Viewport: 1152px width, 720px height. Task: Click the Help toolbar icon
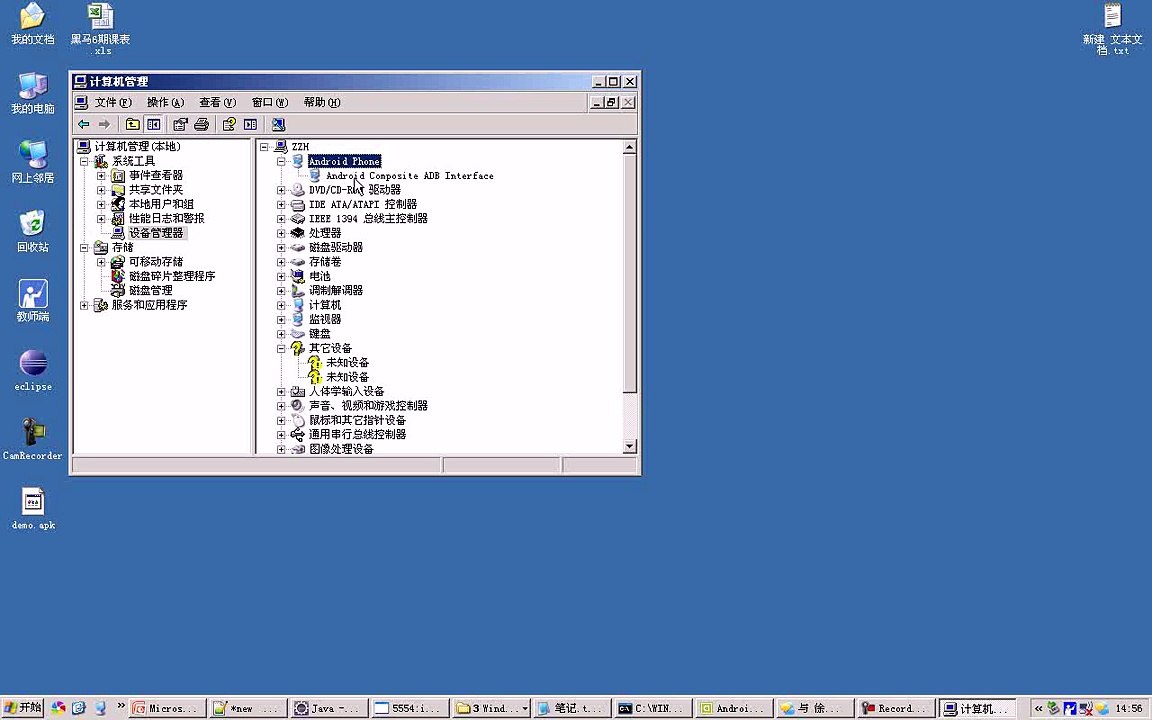tap(229, 124)
